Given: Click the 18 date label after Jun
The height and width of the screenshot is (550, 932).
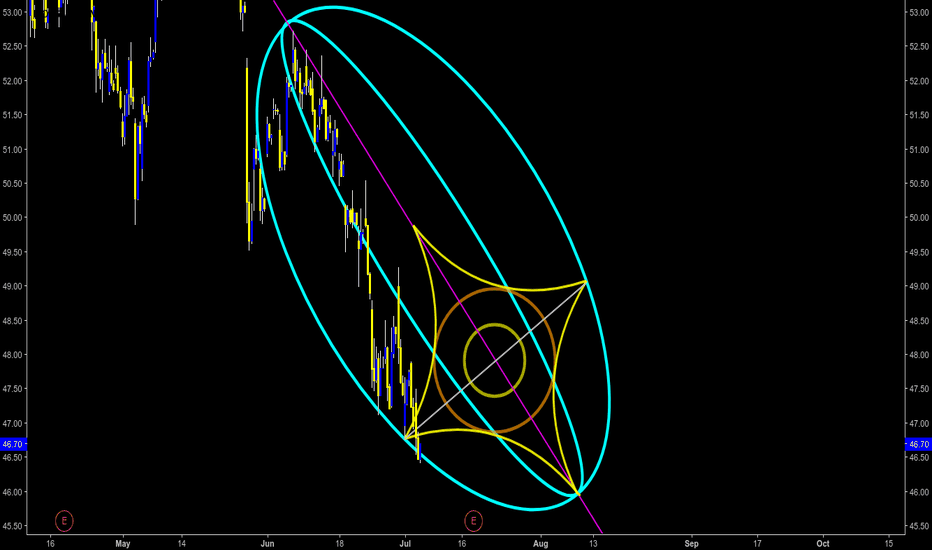Looking at the screenshot, I should [x=339, y=543].
